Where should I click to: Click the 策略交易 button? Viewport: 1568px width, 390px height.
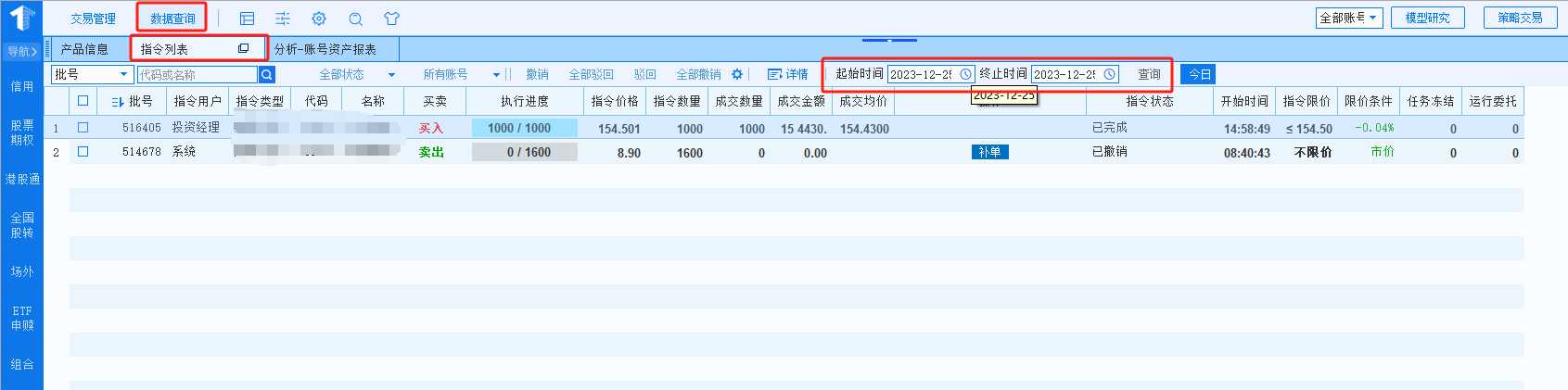[x=1521, y=18]
